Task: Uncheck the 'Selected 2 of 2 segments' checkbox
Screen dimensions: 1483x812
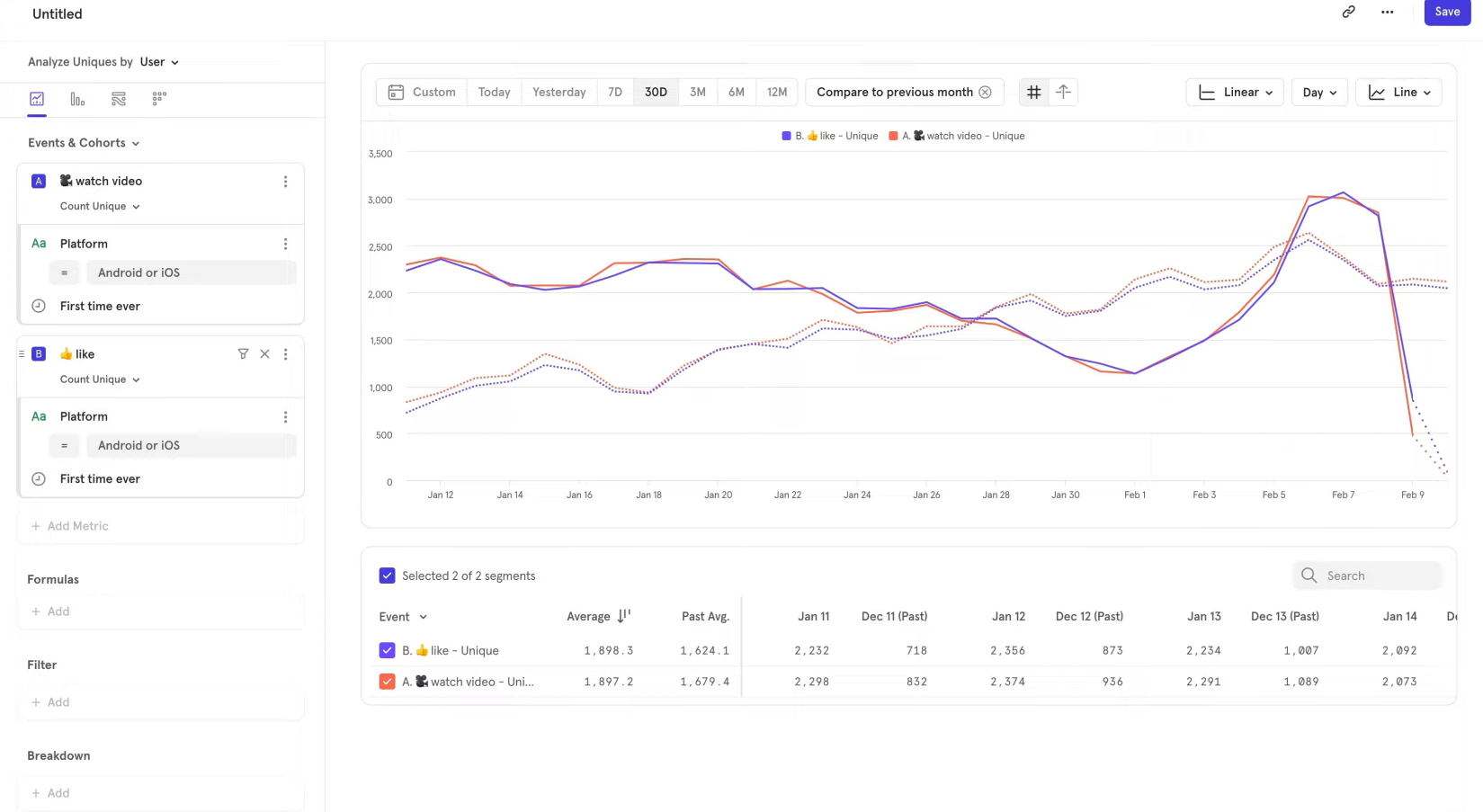Action: (x=388, y=576)
